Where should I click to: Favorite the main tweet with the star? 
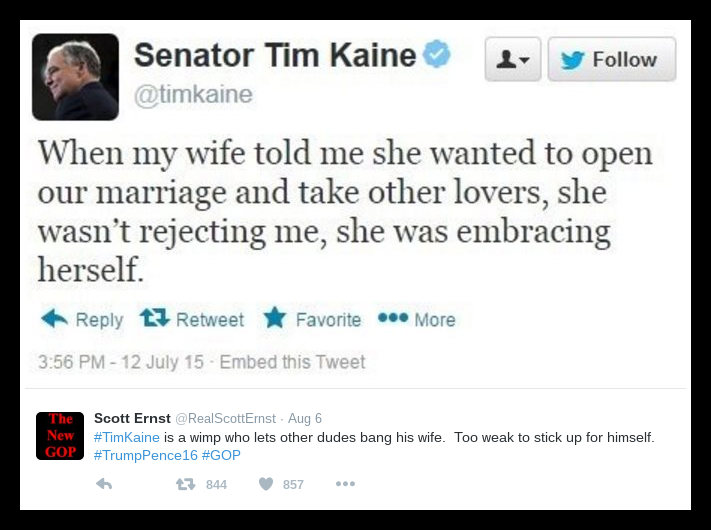[x=275, y=319]
